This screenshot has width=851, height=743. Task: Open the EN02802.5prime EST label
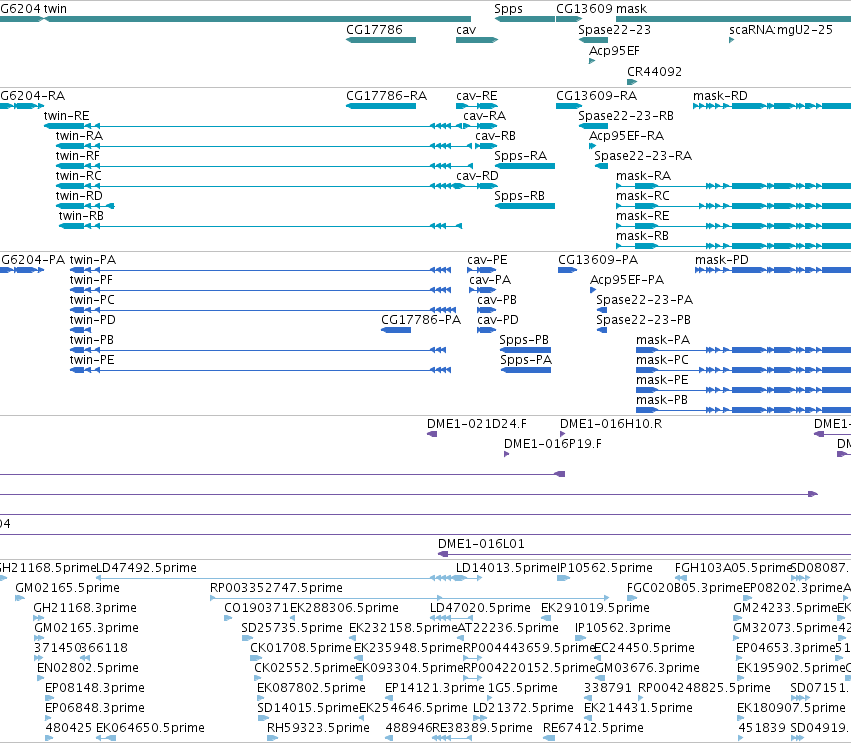click(x=88, y=668)
